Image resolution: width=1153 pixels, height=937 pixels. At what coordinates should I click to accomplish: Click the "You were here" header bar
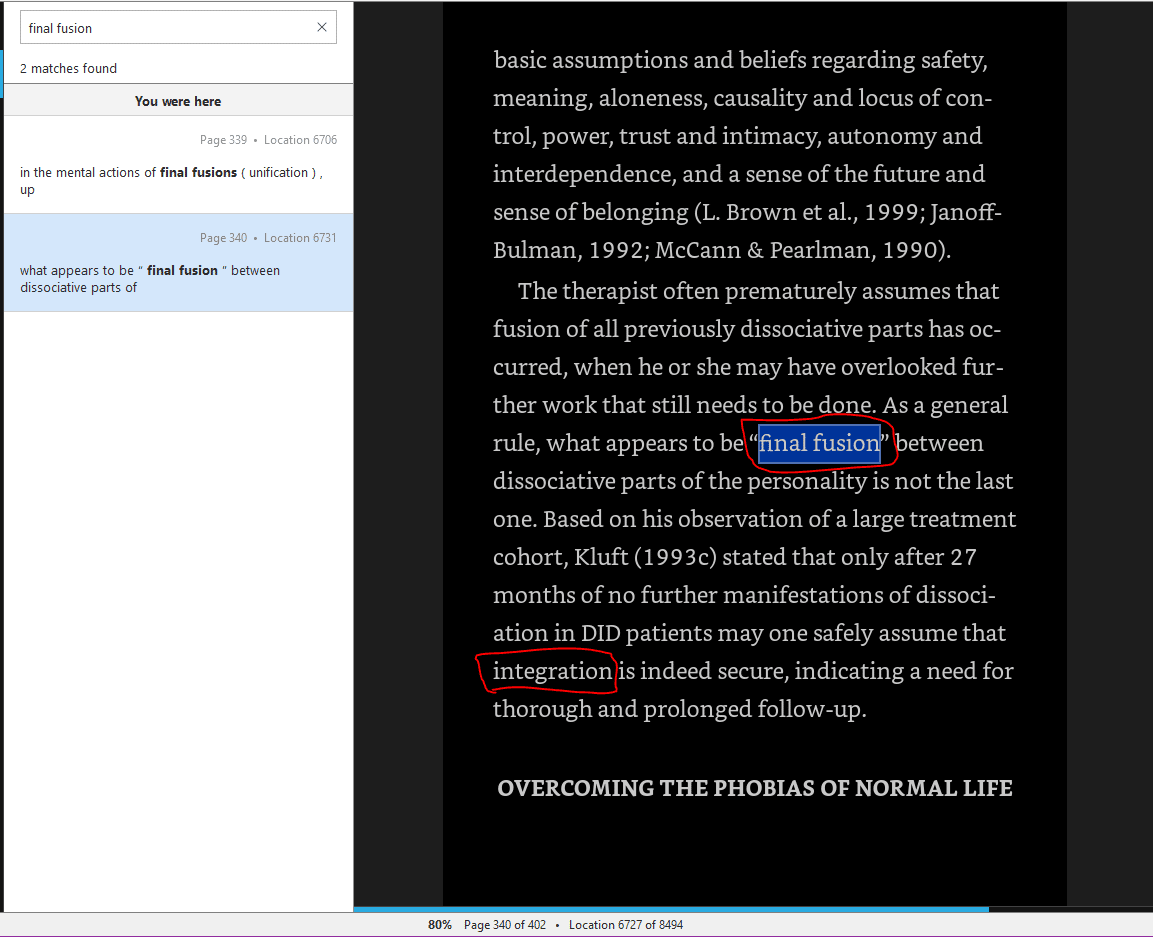coord(178,101)
